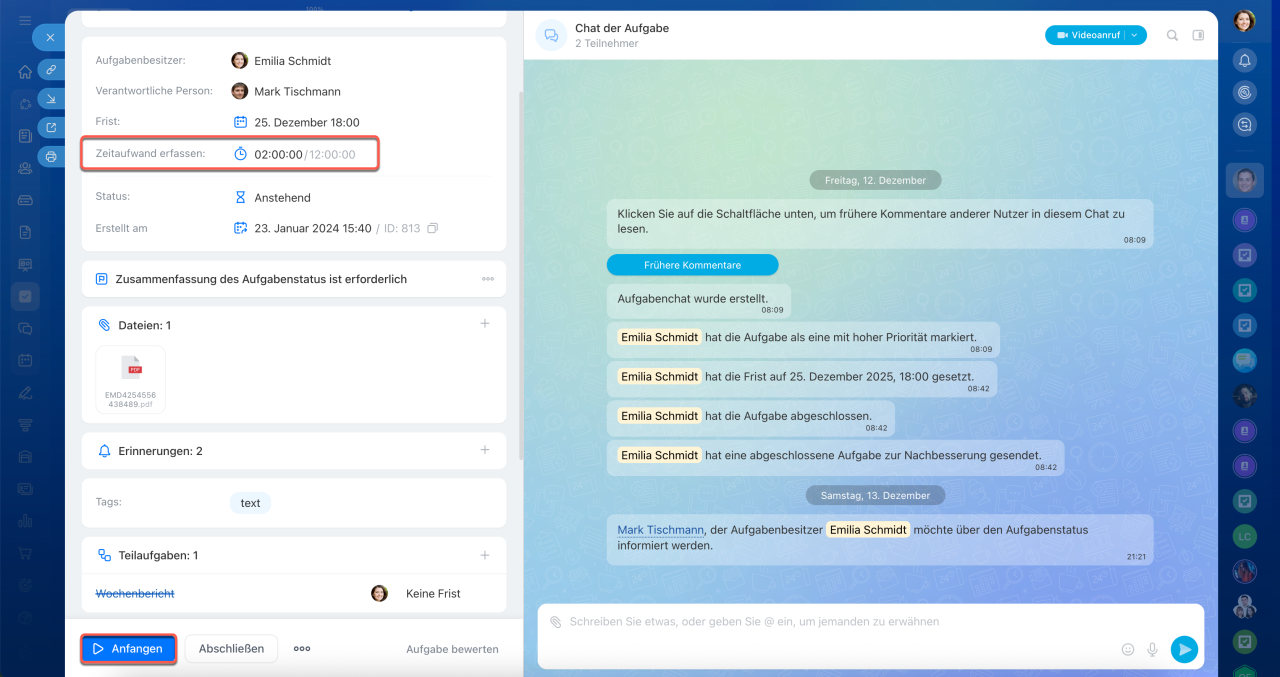Click Teilaufgaben: 1 heading
The width and height of the screenshot is (1280, 677).
(158, 555)
